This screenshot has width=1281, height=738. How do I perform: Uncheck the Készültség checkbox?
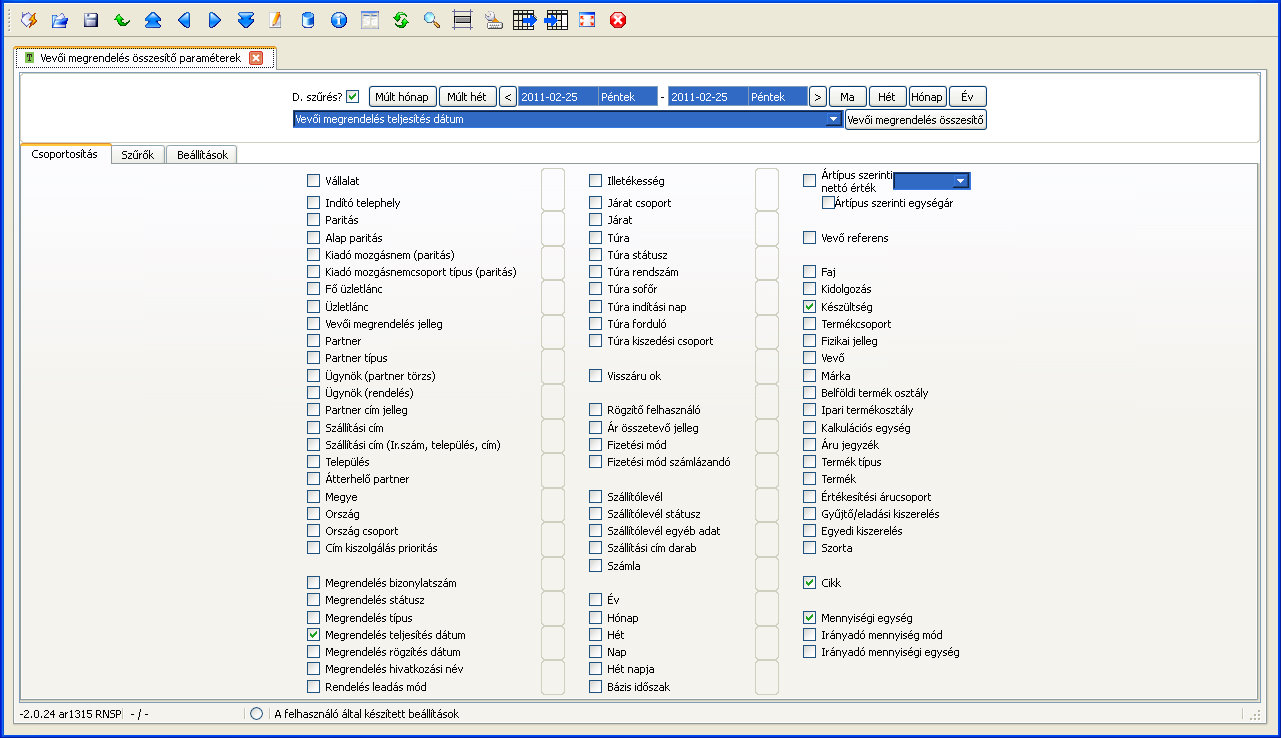click(810, 307)
